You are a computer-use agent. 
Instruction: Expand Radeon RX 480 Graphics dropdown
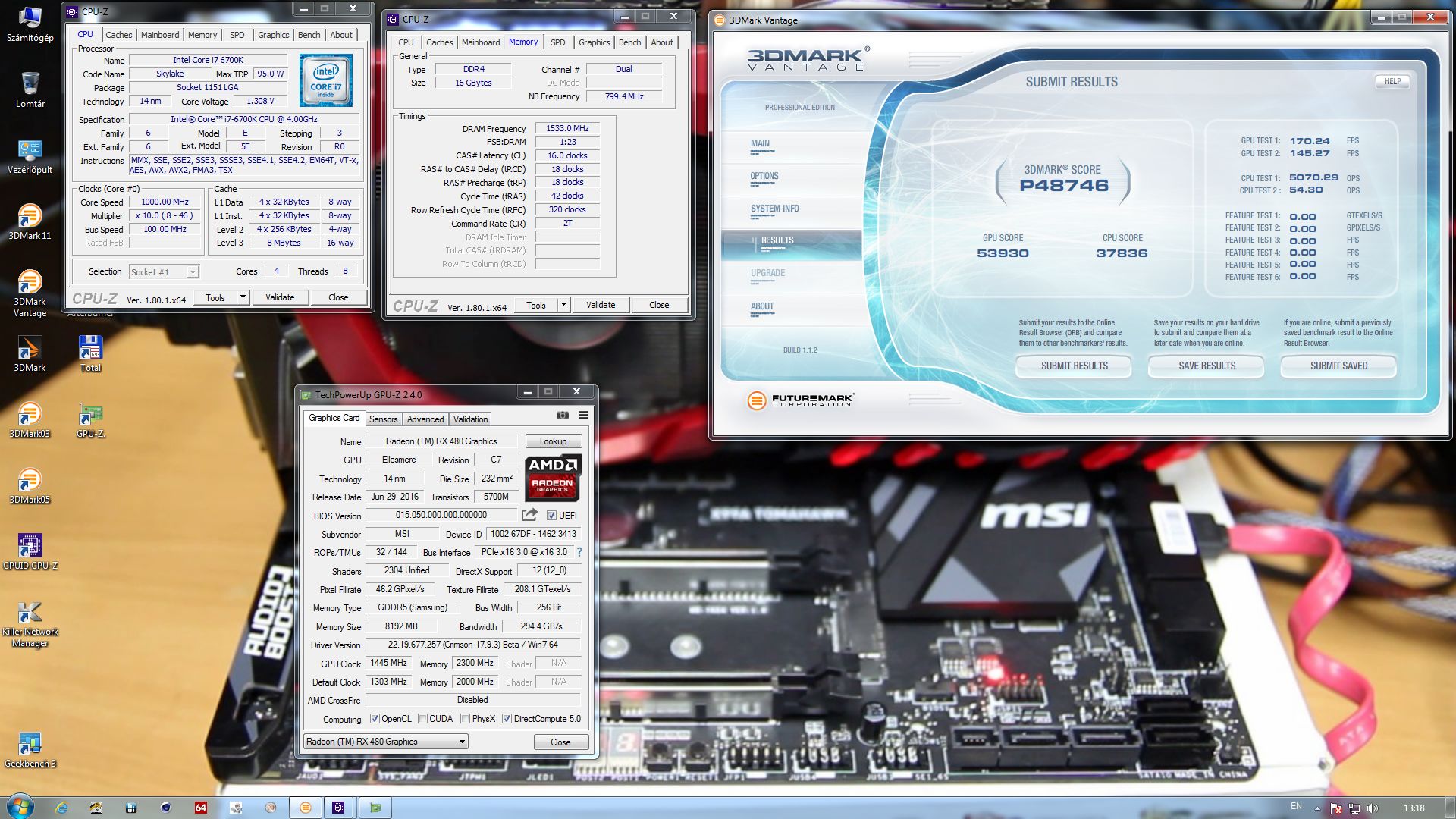pyautogui.click(x=461, y=742)
